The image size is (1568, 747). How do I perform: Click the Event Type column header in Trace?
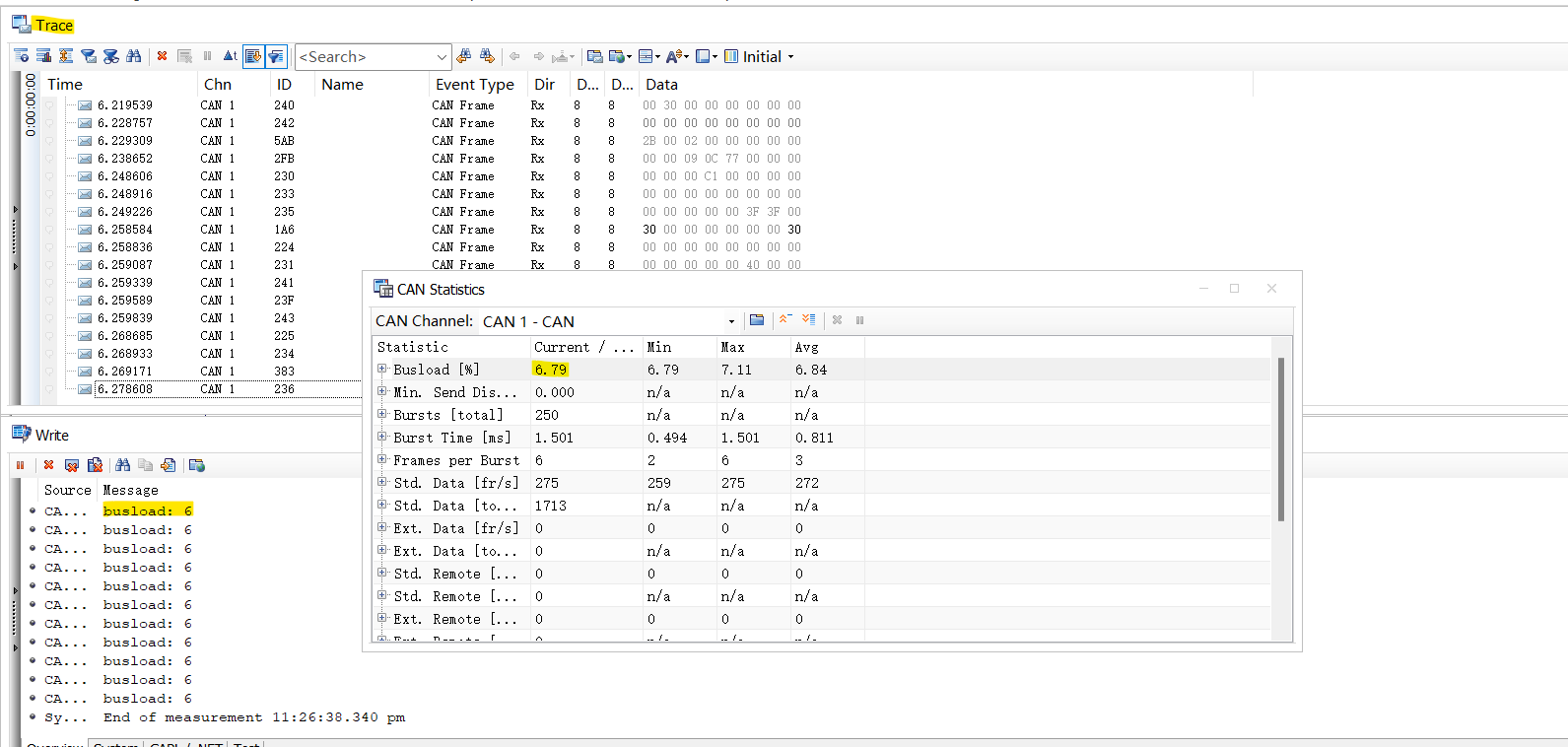[478, 85]
